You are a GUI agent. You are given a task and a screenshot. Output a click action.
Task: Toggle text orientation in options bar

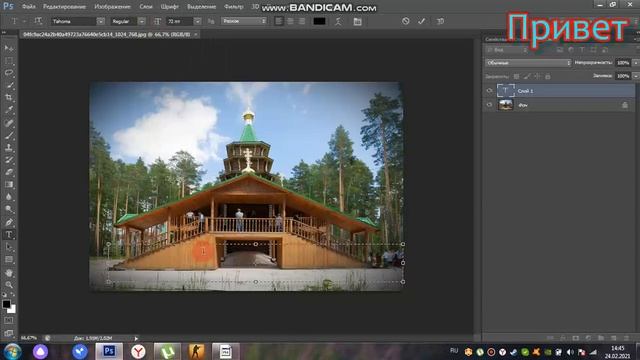pyautogui.click(x=38, y=21)
